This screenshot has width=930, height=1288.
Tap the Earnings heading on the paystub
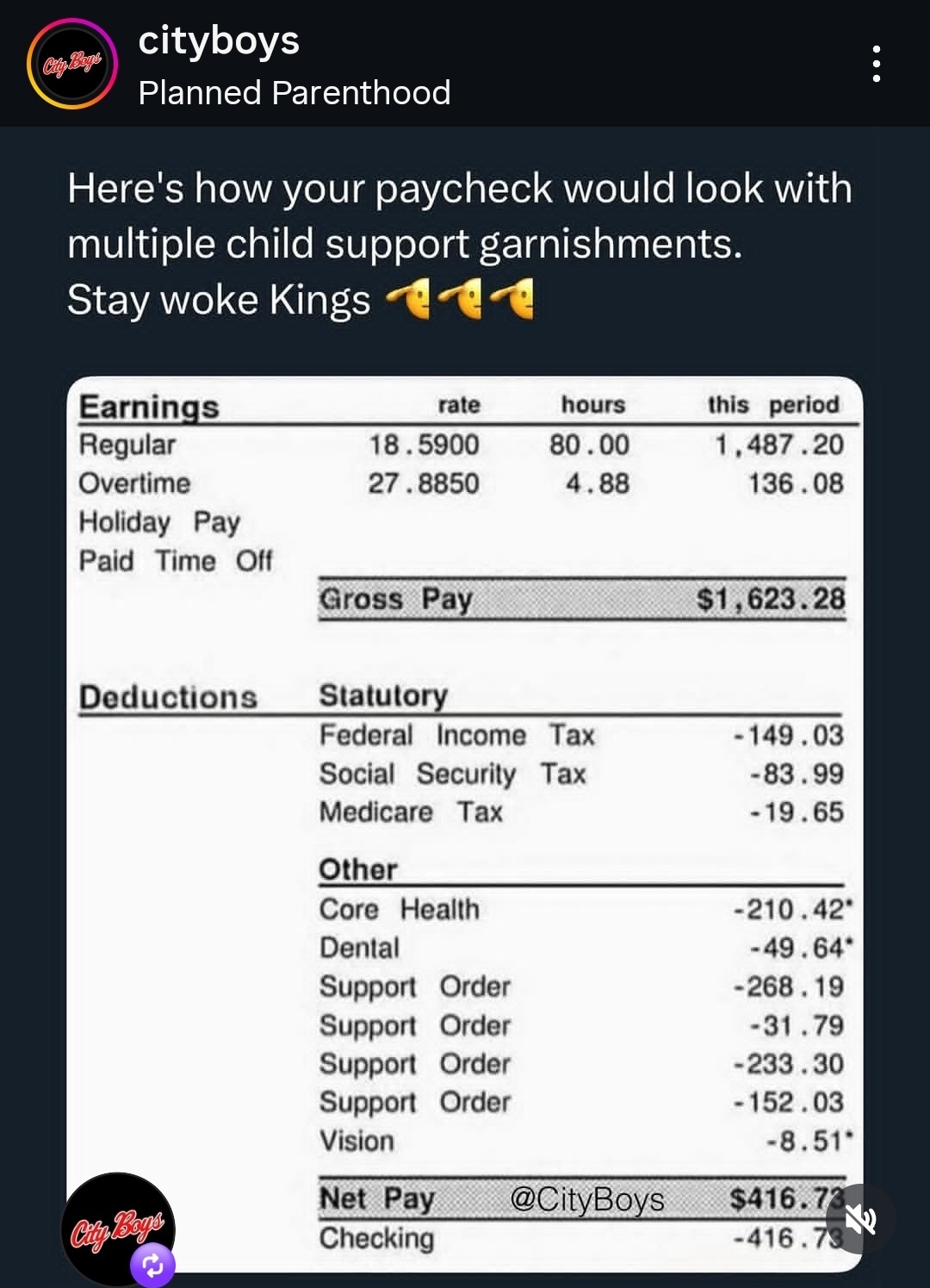[x=149, y=406]
